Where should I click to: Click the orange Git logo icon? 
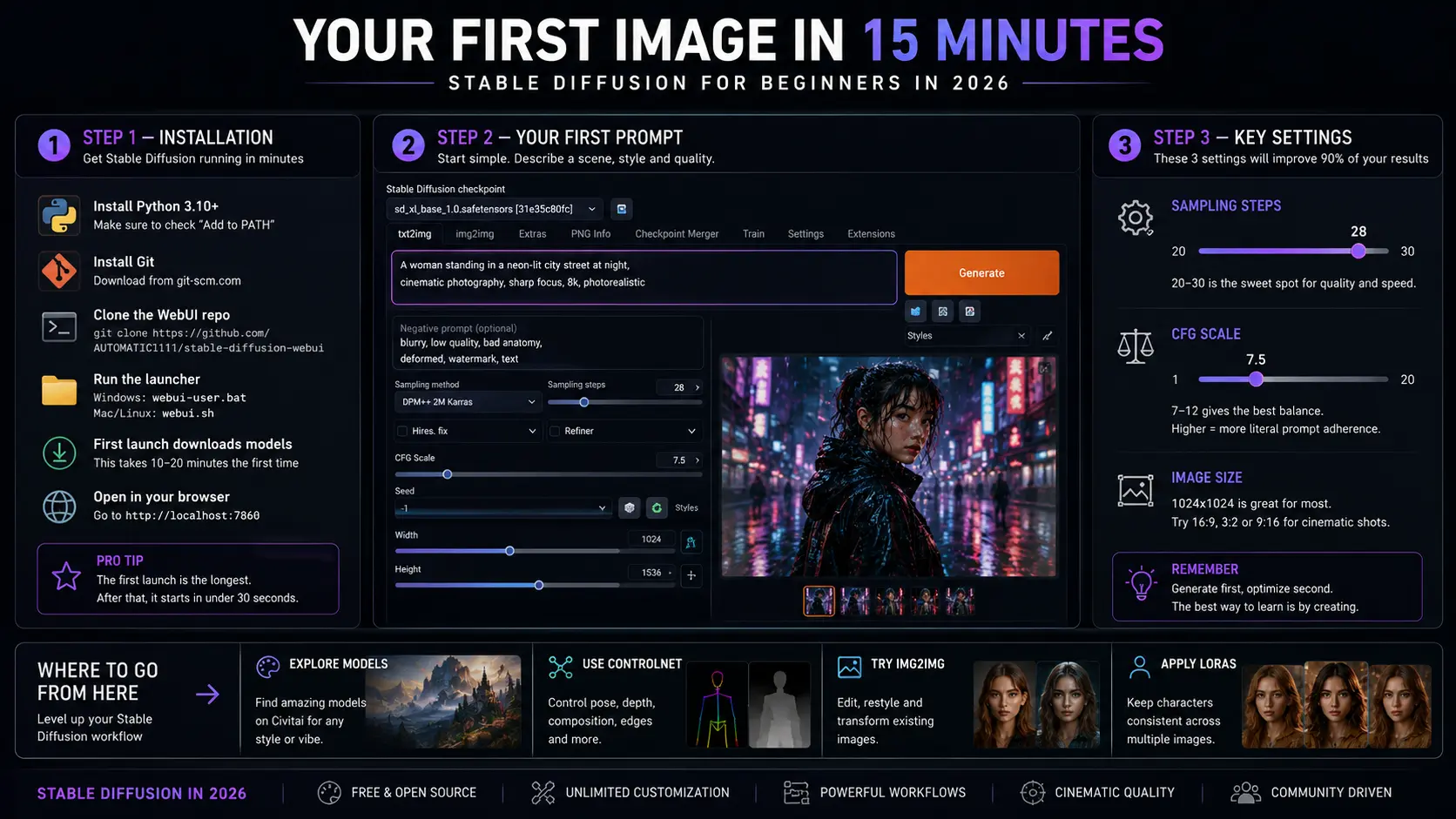[59, 271]
